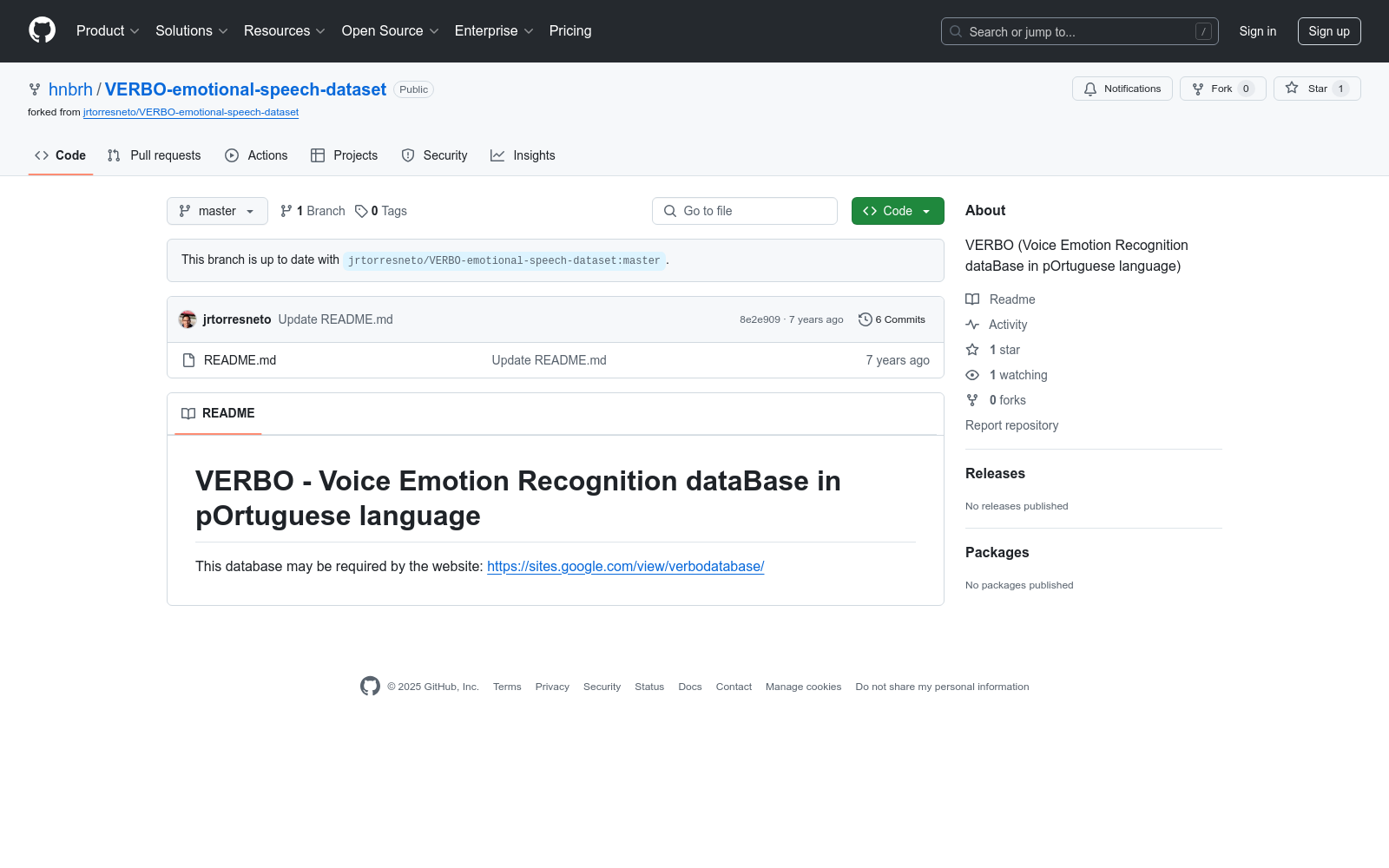Open the VERBO-emotional-speech-dataset repository link
This screenshot has width=1389, height=868.
[246, 89]
